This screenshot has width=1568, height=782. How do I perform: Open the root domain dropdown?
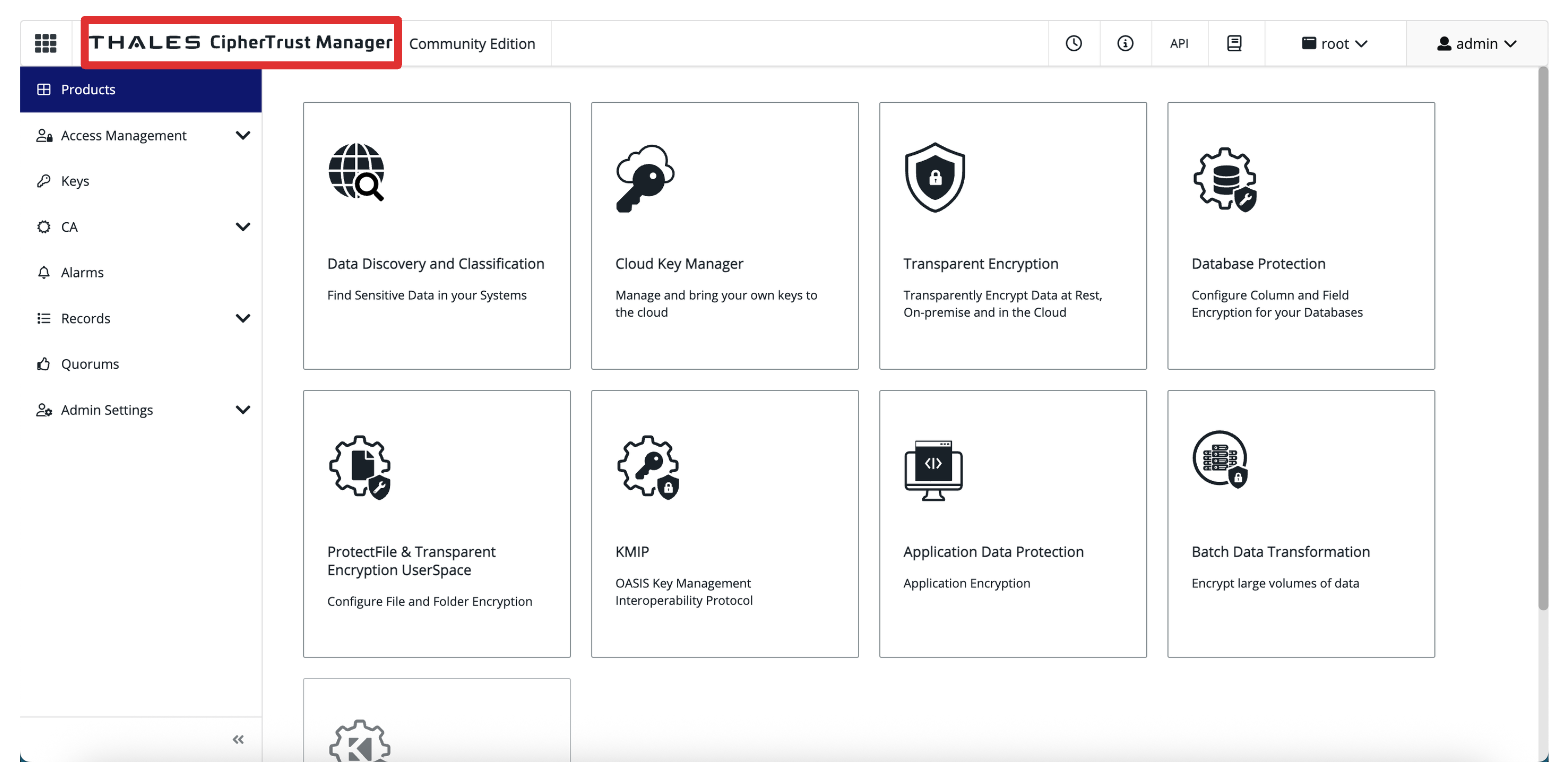point(1334,44)
